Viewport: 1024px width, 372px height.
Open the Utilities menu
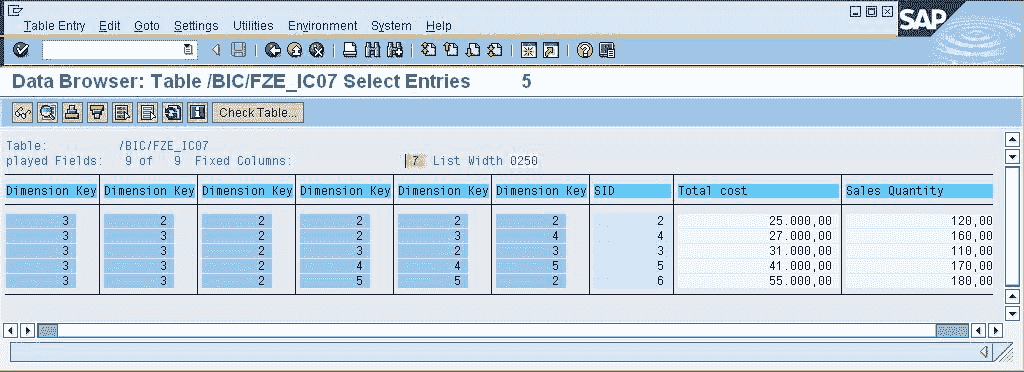(x=253, y=26)
